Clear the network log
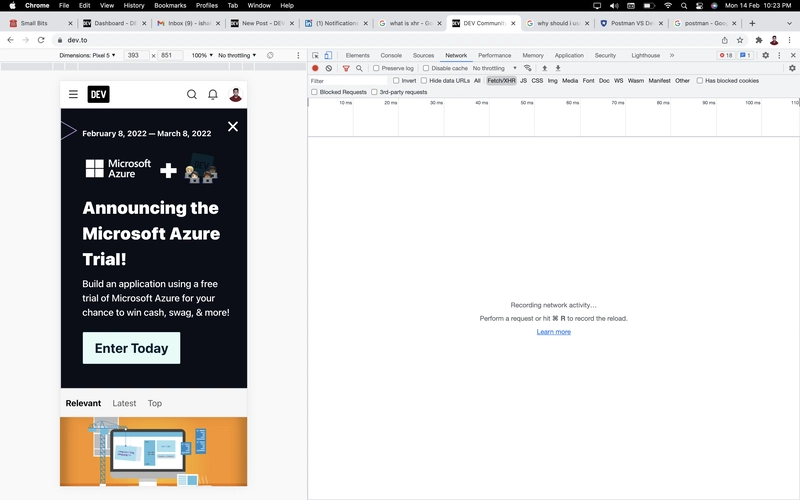 [x=329, y=68]
